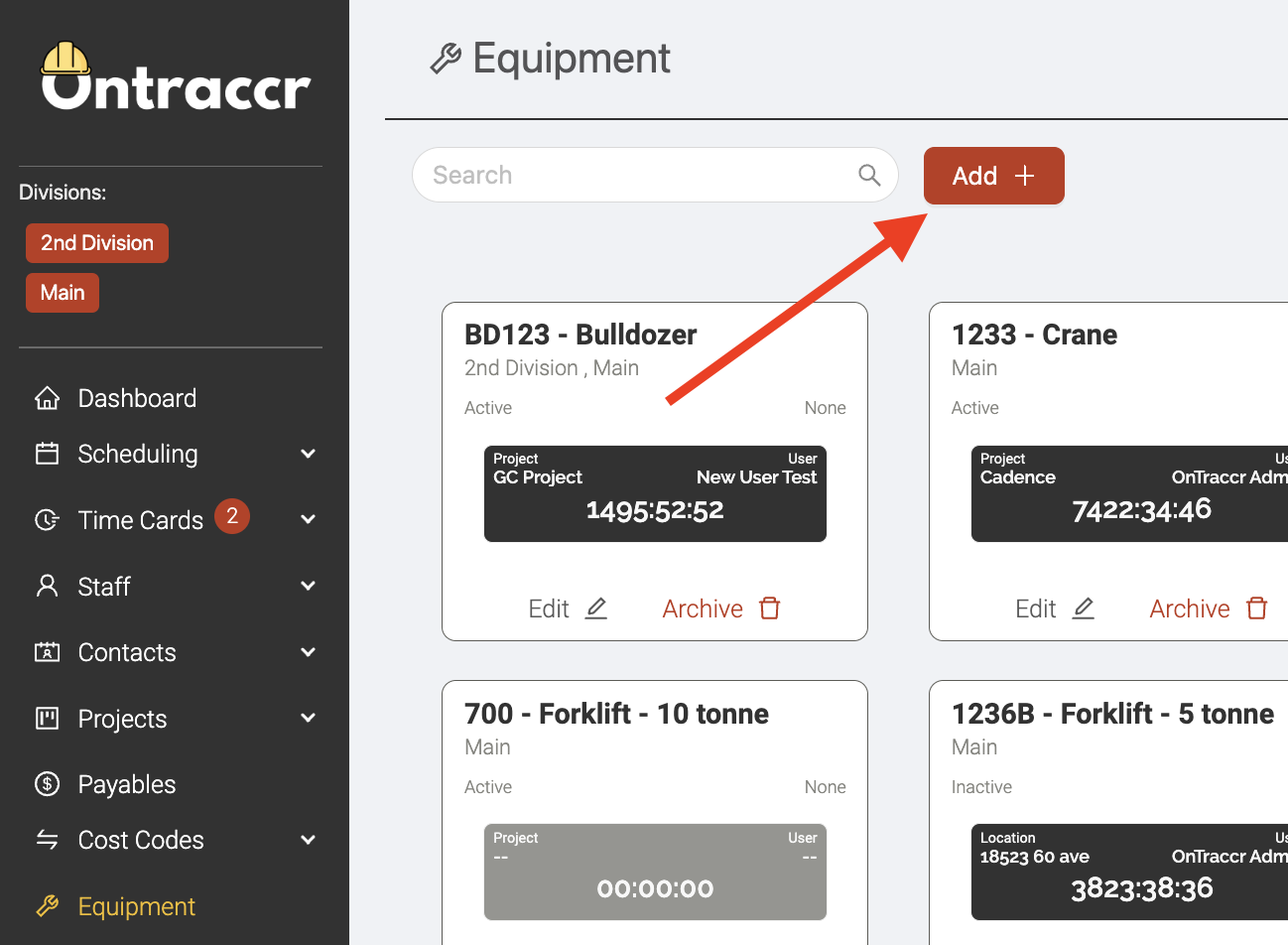This screenshot has width=1288, height=945.
Task: Click the Time Cards badge showing 2
Action: pyautogui.click(x=232, y=516)
